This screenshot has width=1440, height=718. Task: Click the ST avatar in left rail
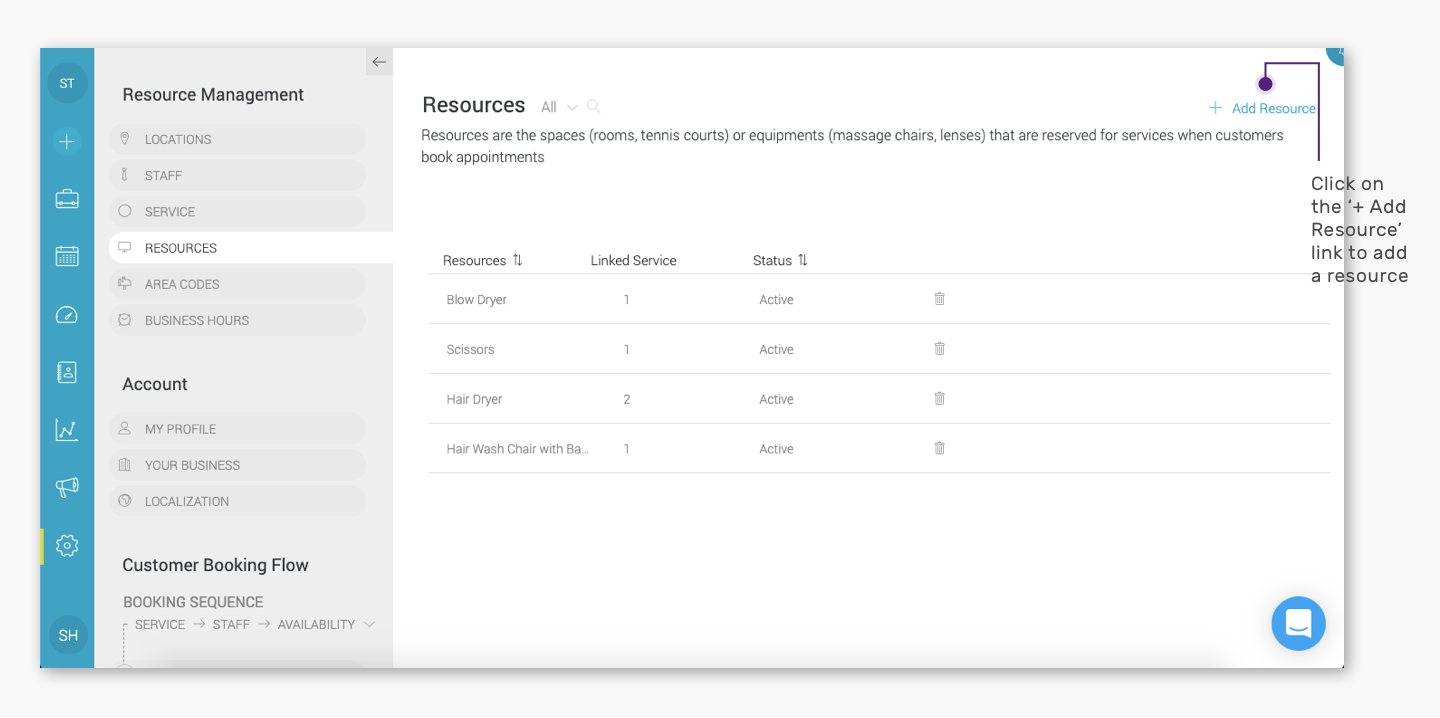(67, 83)
